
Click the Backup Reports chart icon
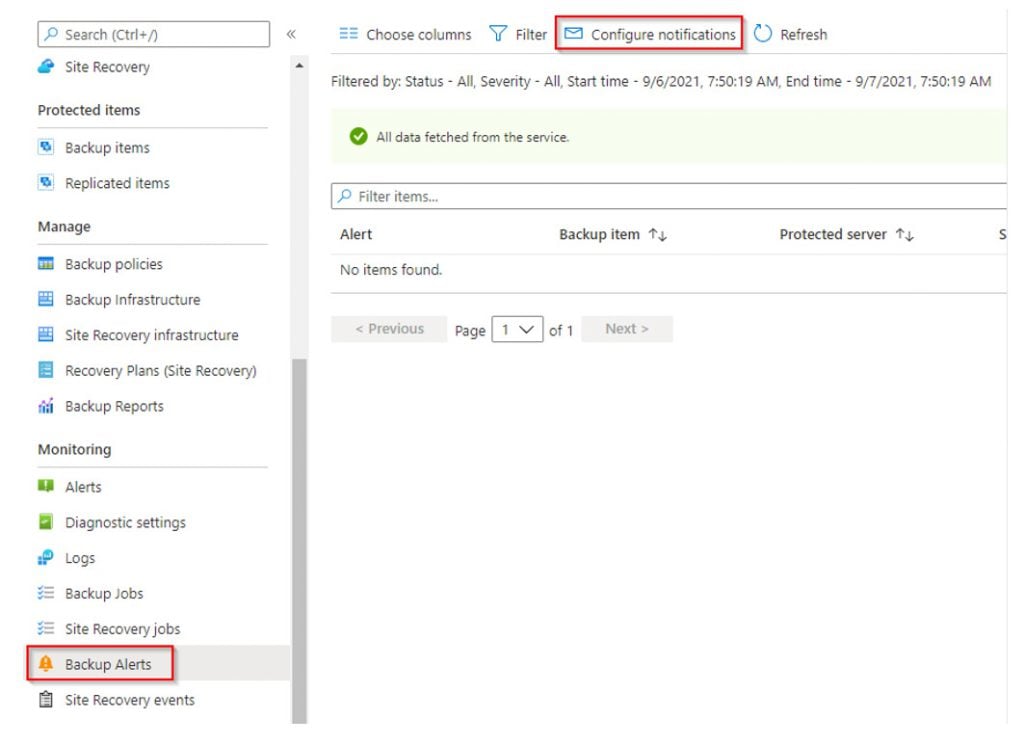pos(45,406)
